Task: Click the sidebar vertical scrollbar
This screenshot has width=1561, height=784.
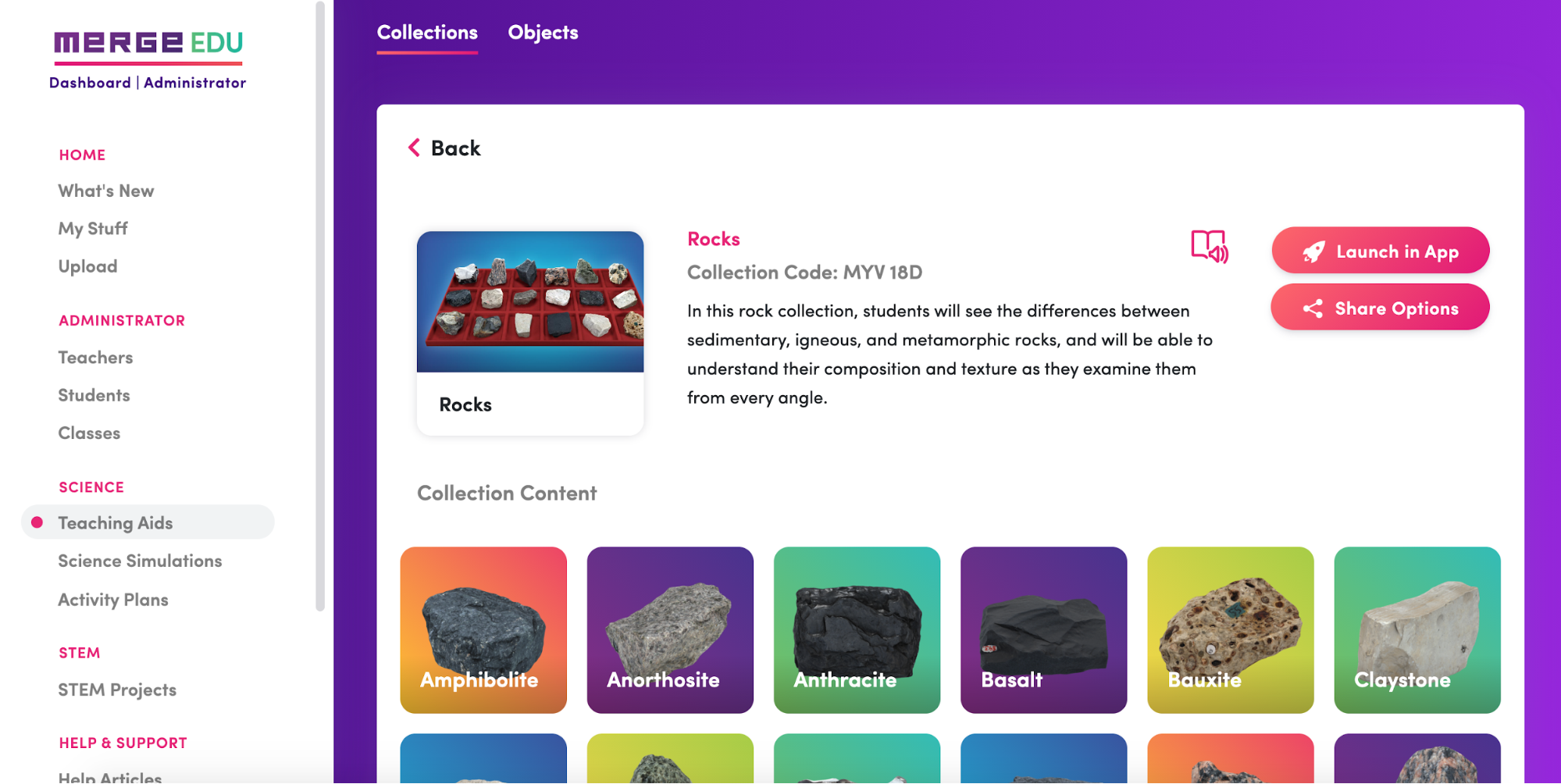Action: click(x=319, y=306)
